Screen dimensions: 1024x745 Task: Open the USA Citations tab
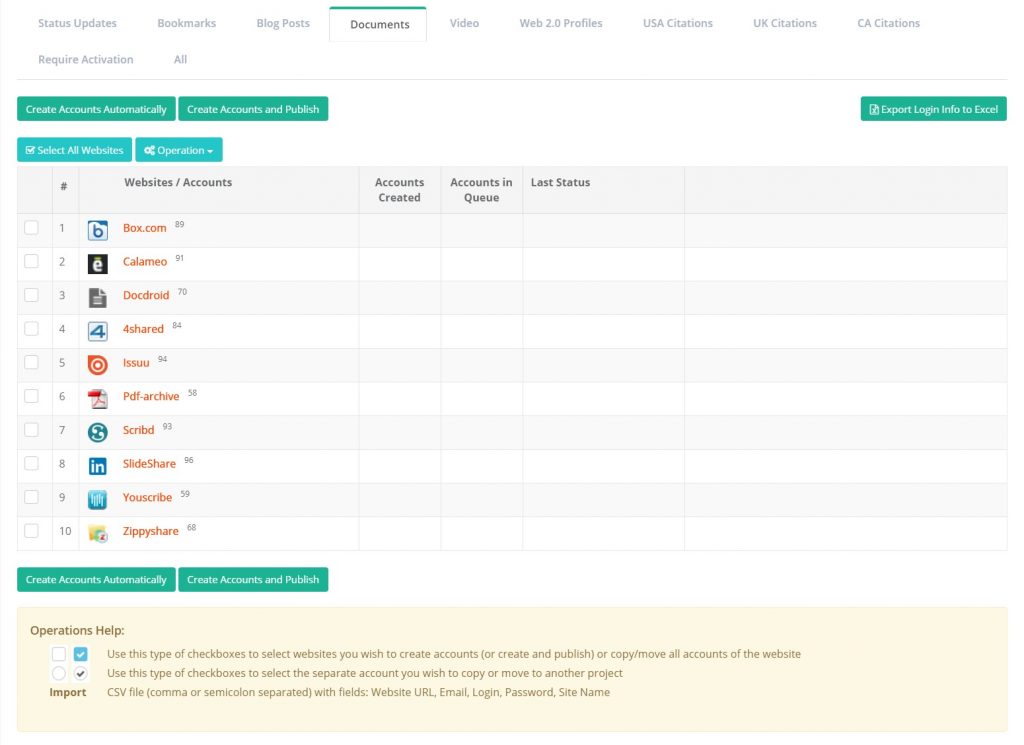(x=677, y=23)
